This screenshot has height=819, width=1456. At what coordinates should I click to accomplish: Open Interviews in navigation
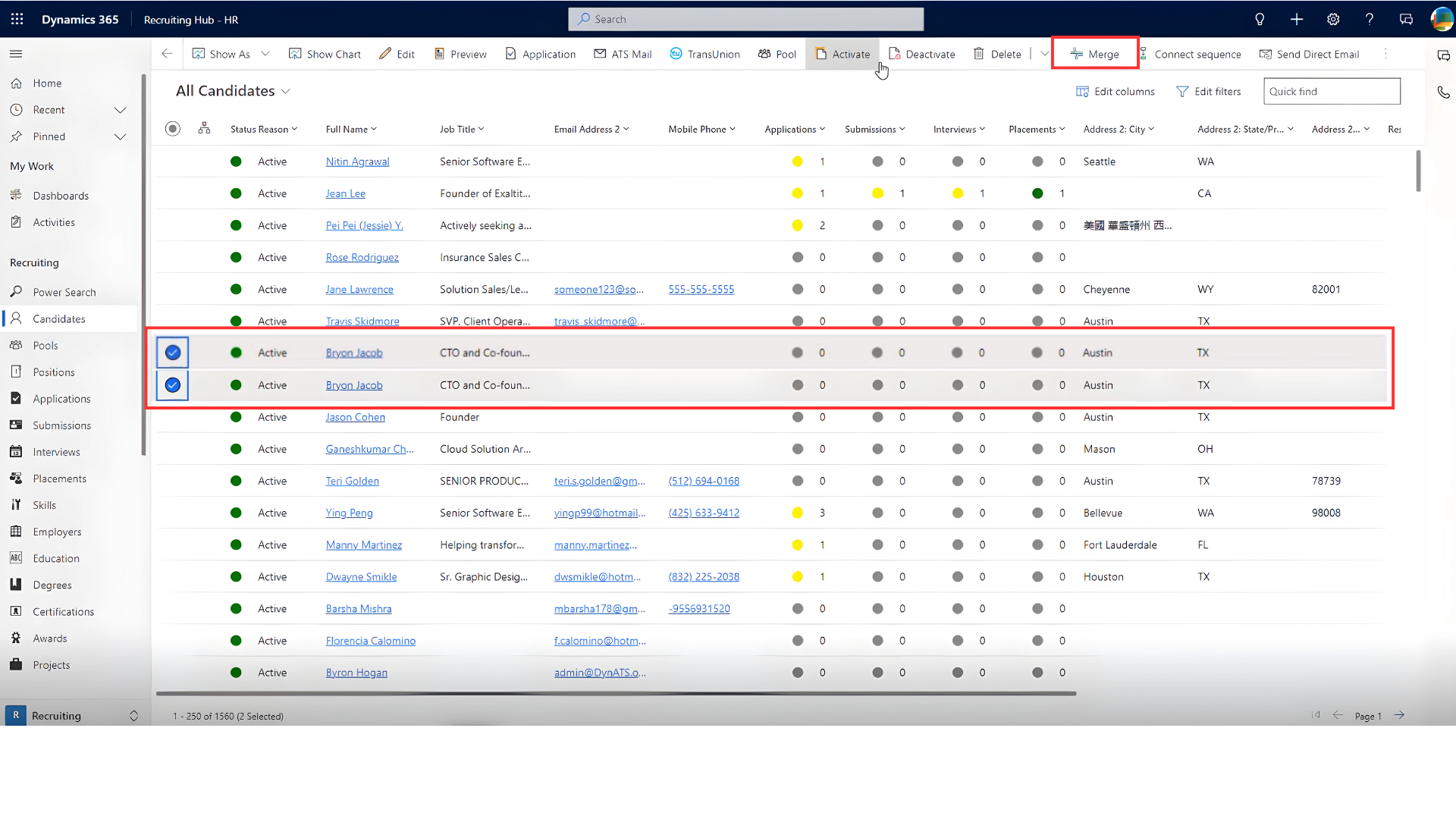[56, 452]
